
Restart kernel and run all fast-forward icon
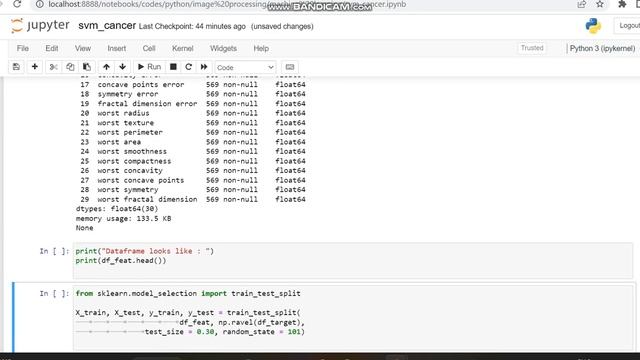[x=204, y=67]
